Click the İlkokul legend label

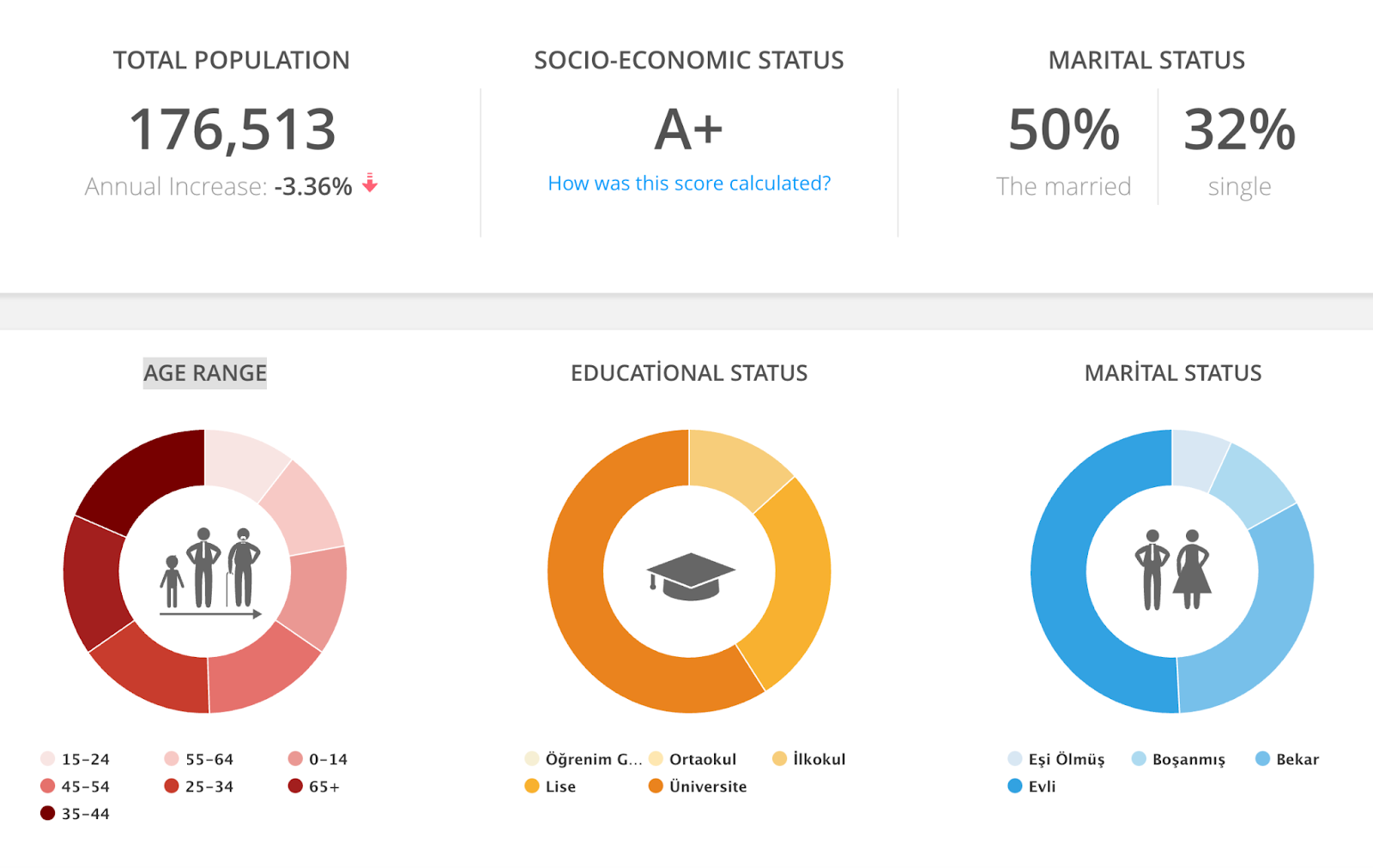click(819, 759)
